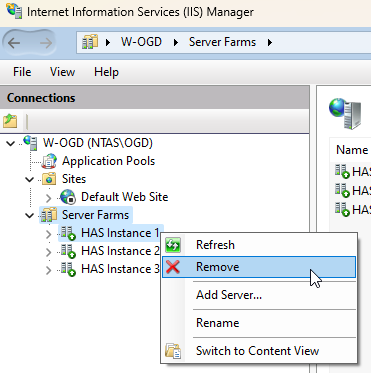Screen dimensions: 371x373
Task: Go forward with the navigation arrow
Action: 46,43
